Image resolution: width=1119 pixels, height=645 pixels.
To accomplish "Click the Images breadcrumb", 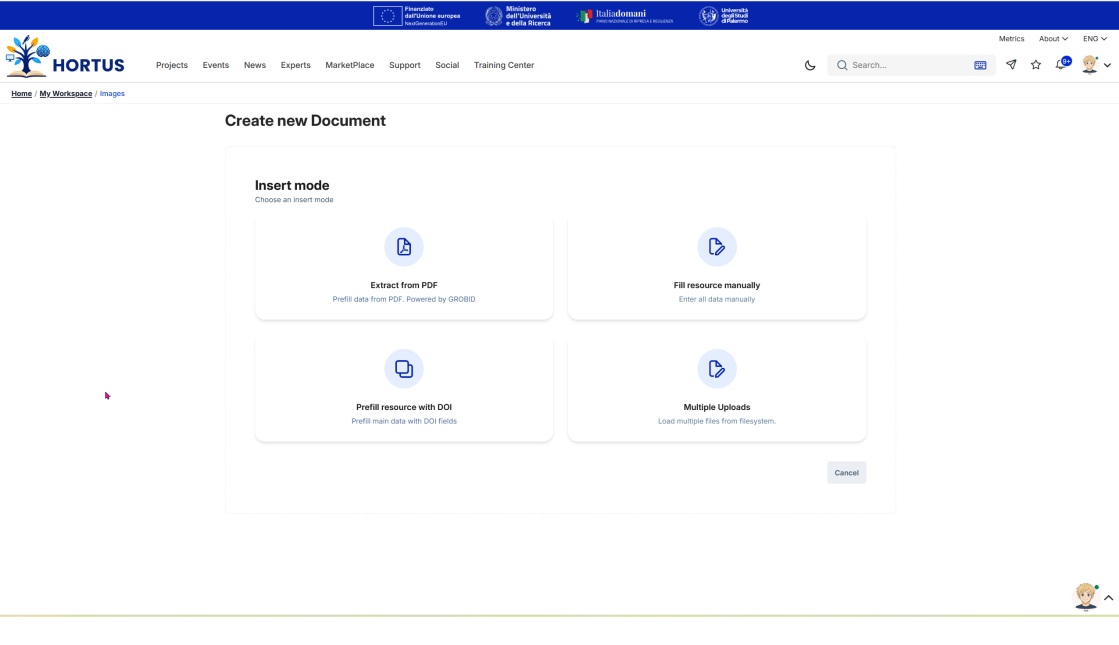I will click(x=112, y=93).
